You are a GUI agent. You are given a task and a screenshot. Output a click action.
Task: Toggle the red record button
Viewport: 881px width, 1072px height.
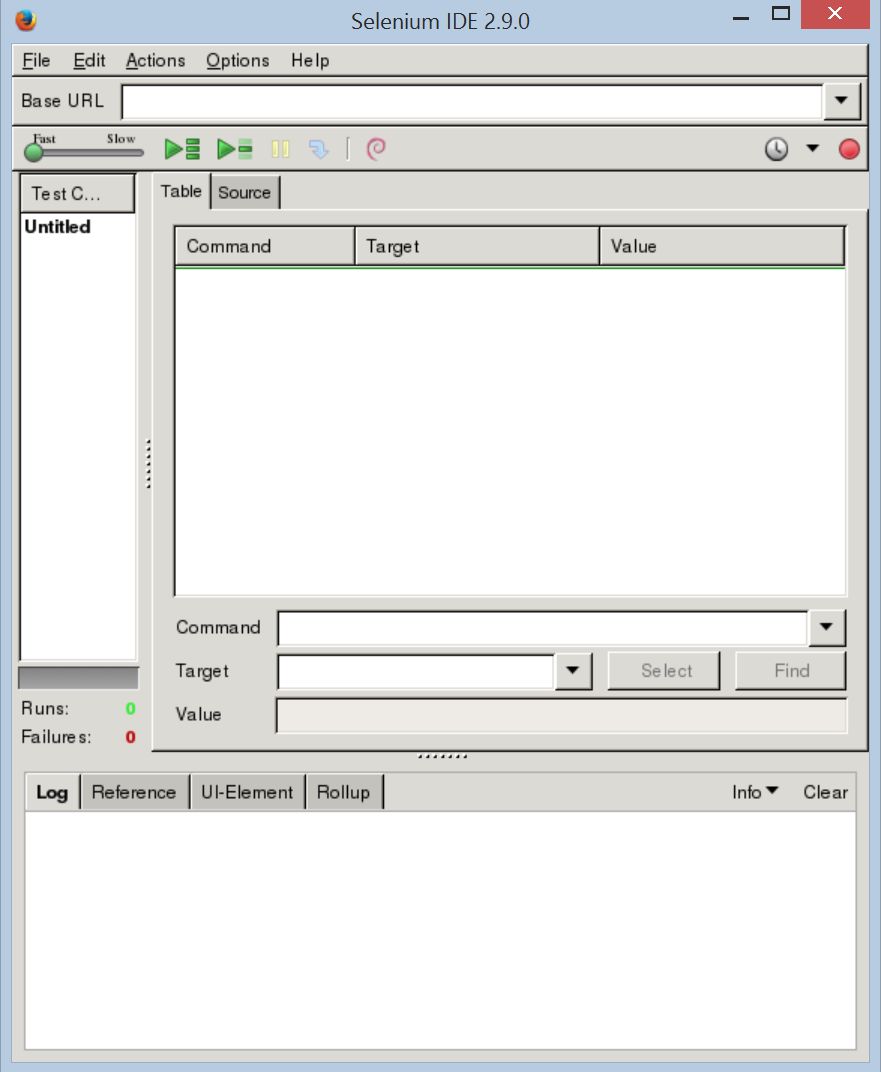click(849, 149)
